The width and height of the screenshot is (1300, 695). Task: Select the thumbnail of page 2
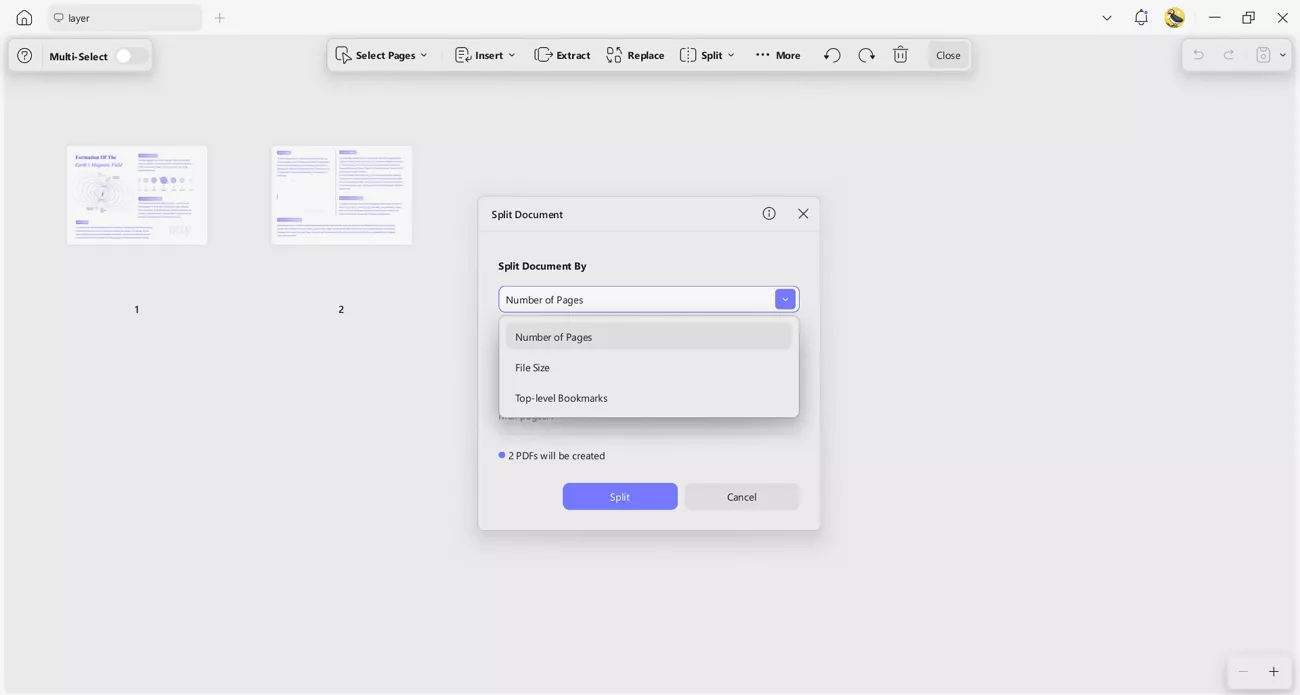click(341, 194)
